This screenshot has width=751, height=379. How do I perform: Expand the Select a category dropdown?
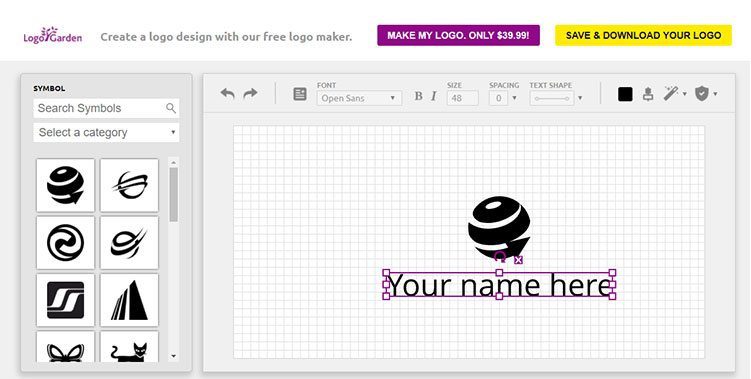[106, 132]
